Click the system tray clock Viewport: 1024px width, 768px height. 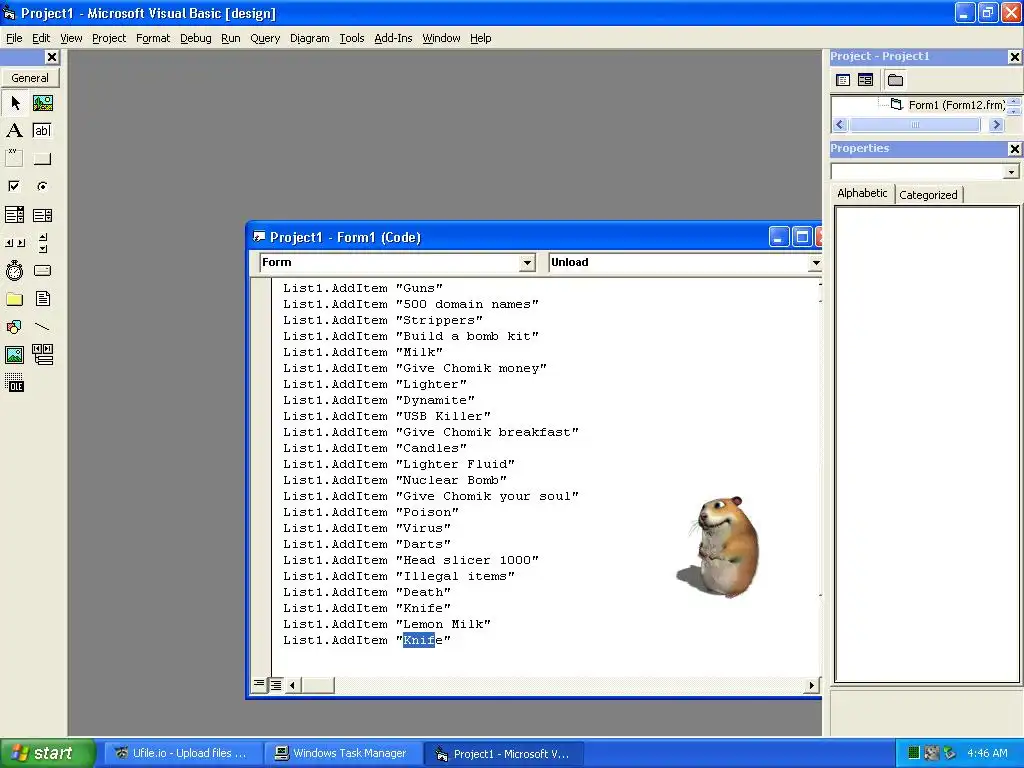point(987,753)
